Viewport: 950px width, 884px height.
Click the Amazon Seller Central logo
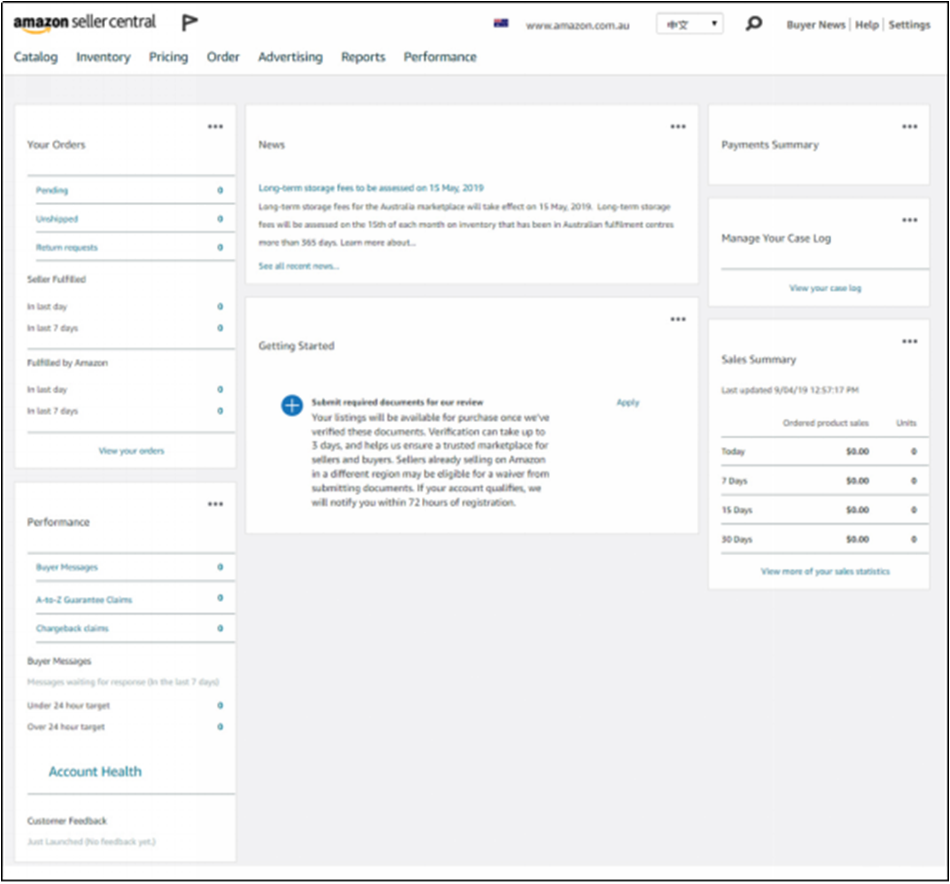point(85,22)
